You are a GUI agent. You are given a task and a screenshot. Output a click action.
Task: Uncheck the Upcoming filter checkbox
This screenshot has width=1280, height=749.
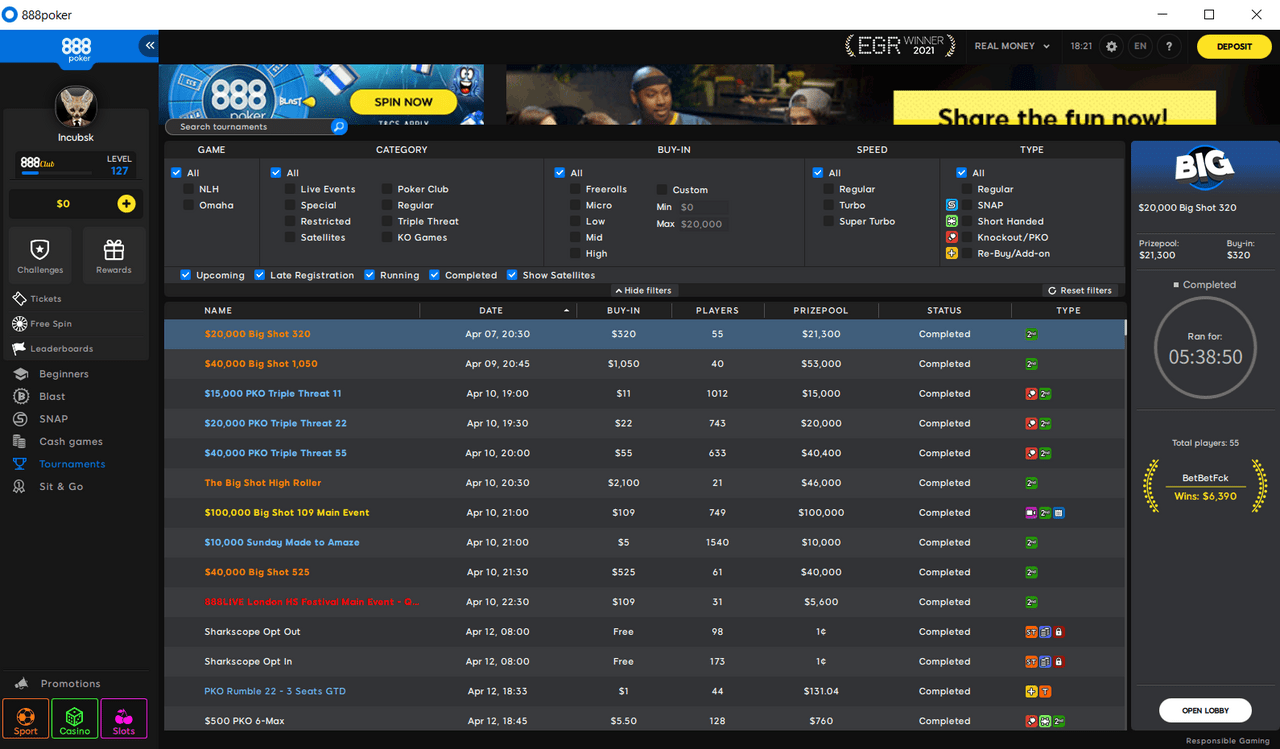[x=186, y=275]
